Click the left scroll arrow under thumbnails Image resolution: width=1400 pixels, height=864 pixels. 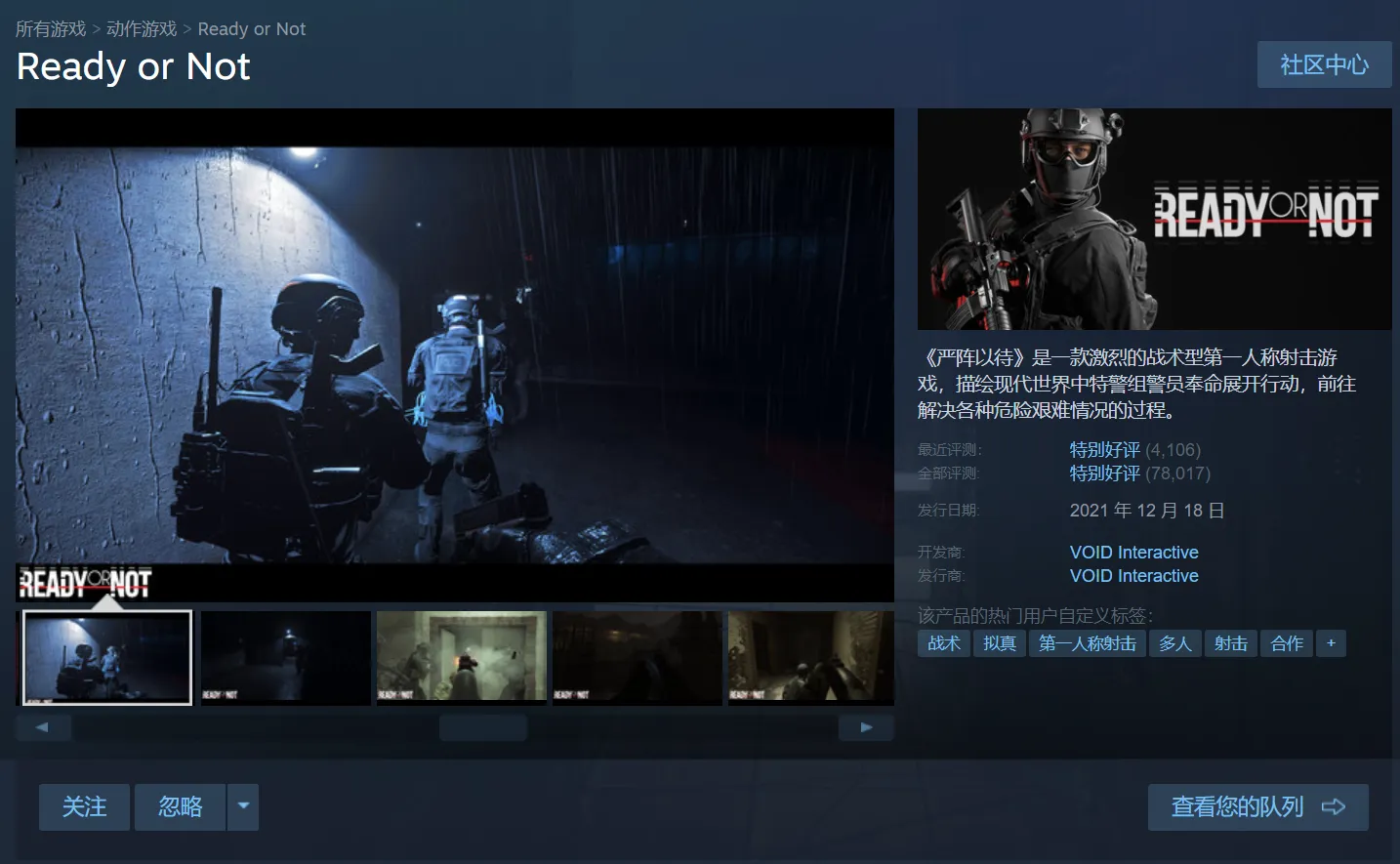click(x=43, y=727)
